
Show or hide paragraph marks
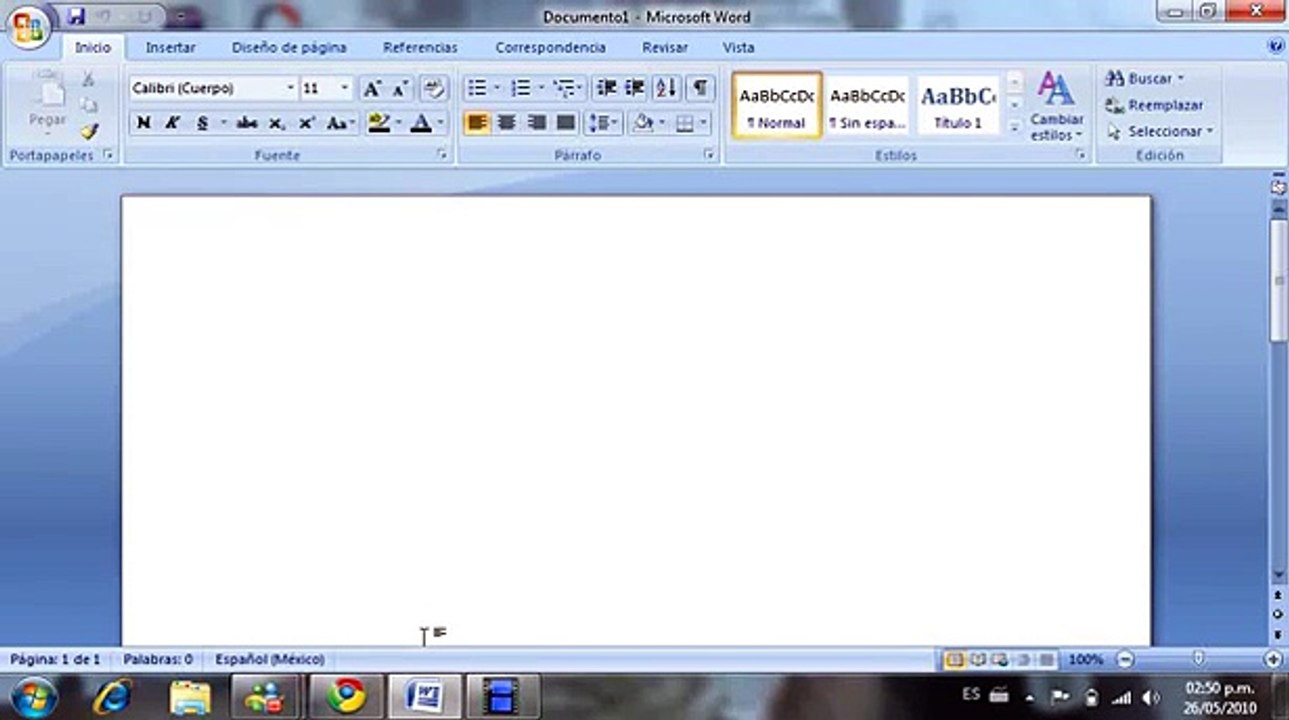700,88
